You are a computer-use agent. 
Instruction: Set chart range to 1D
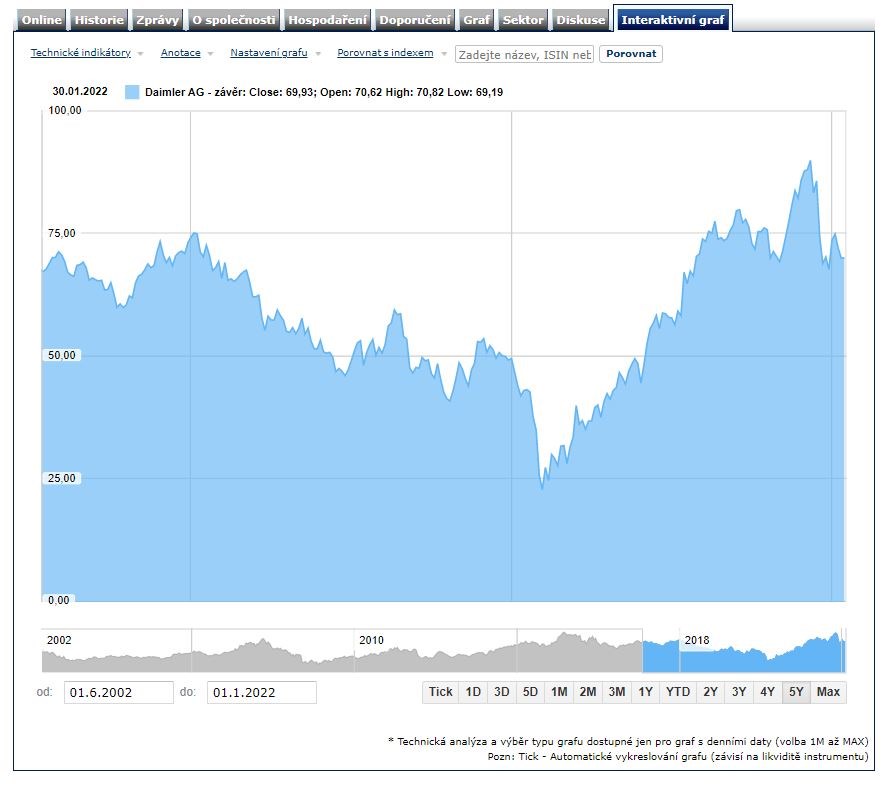pyautogui.click(x=473, y=692)
